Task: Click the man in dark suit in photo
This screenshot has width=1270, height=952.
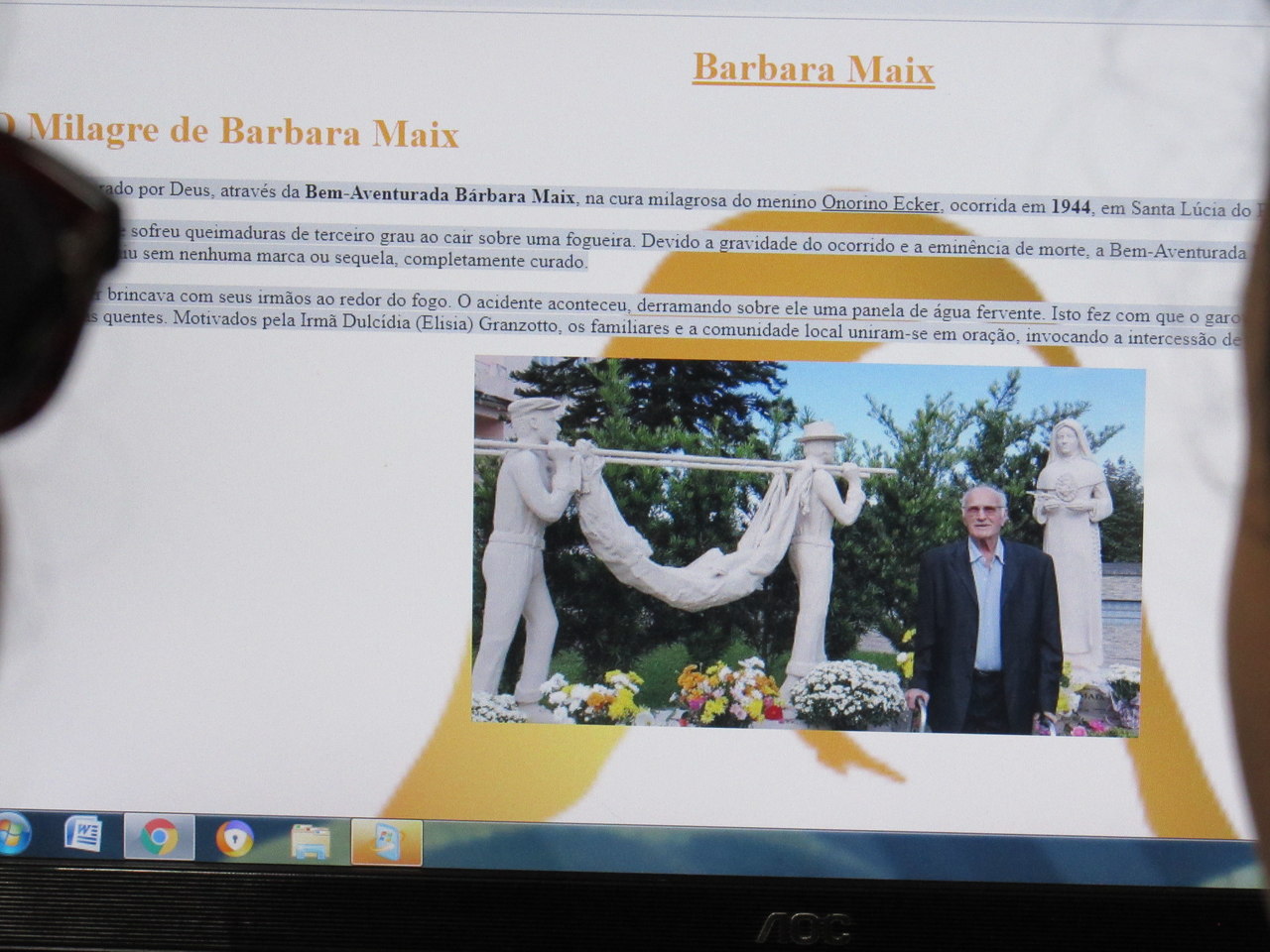Action: tap(985, 610)
